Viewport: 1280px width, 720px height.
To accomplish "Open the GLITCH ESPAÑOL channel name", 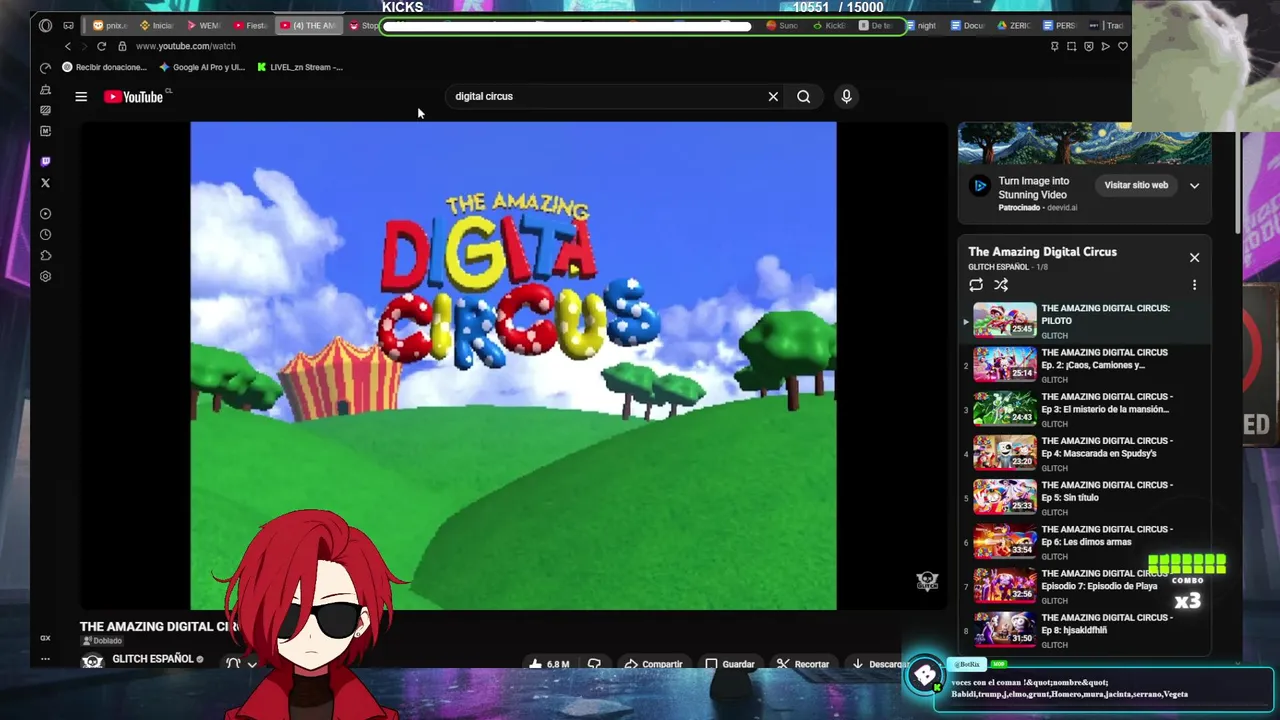I will 152,659.
